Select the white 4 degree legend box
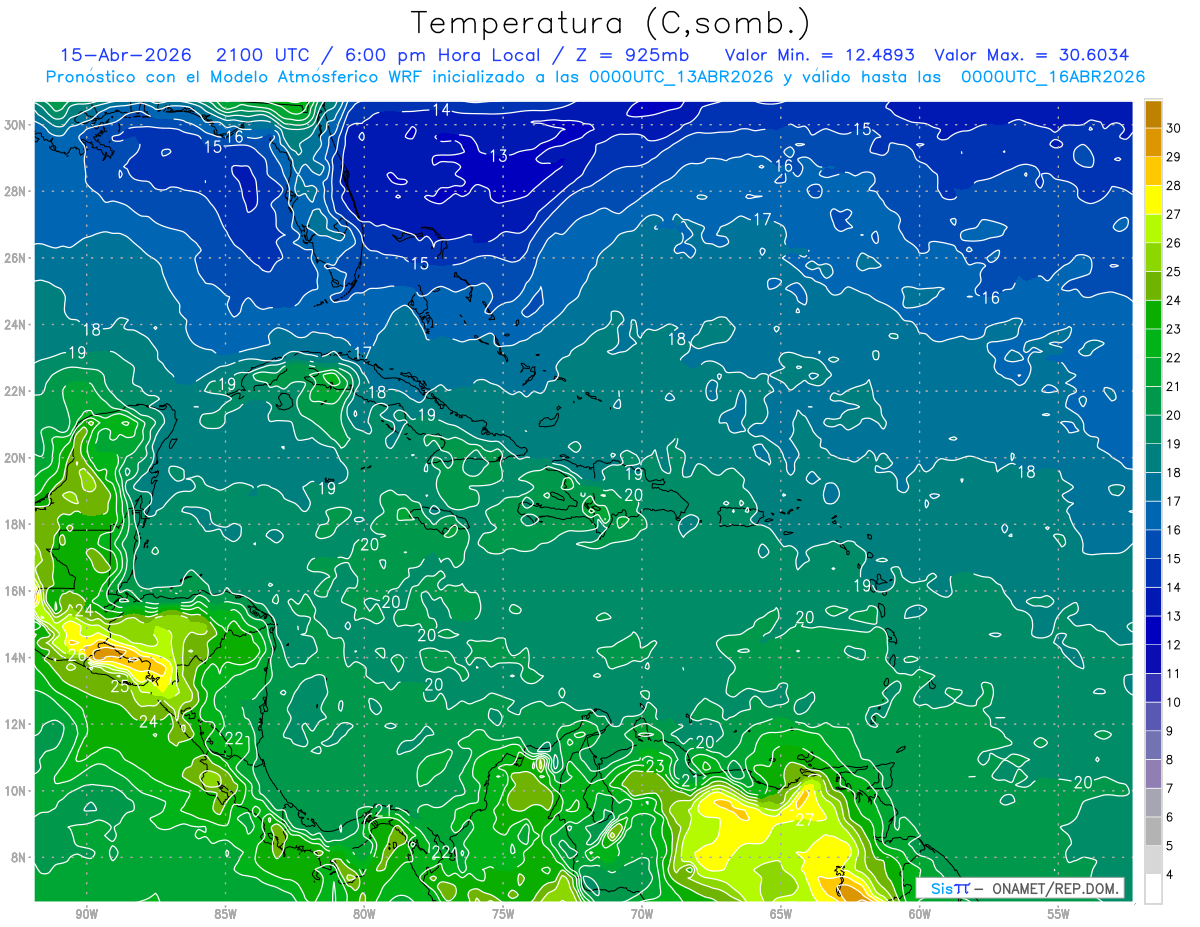This screenshot has height=927, width=1200. point(1153,889)
